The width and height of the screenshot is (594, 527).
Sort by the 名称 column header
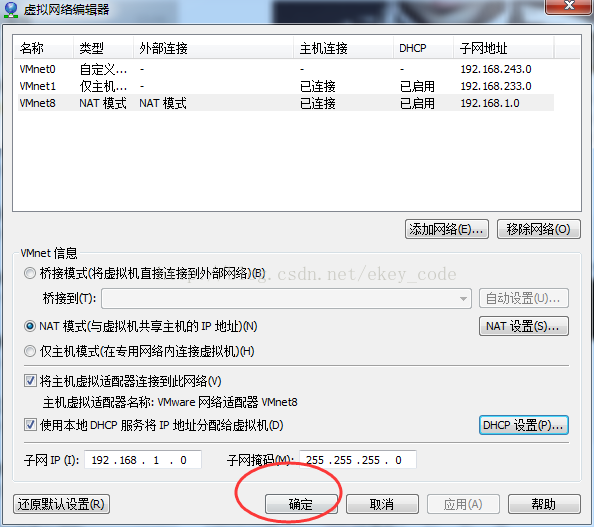[43, 48]
